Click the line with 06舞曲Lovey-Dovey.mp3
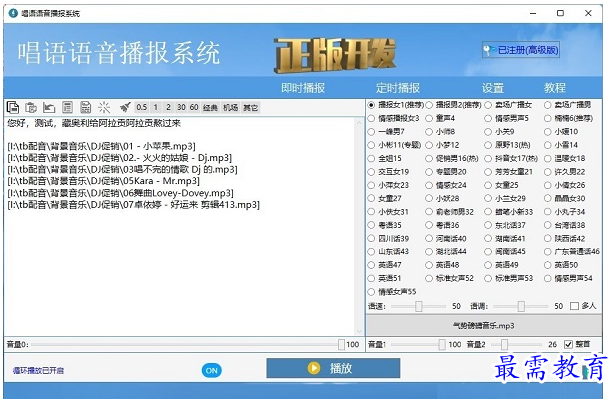 (120, 193)
